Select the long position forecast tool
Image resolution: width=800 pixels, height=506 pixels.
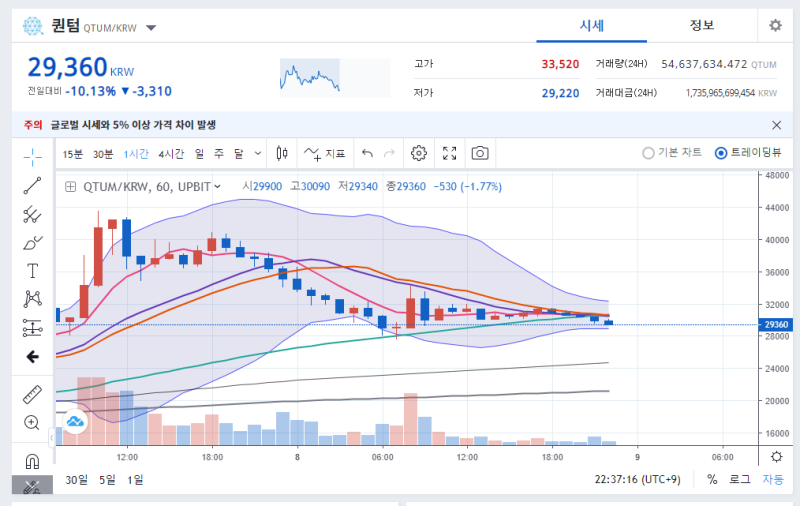click(x=32, y=328)
